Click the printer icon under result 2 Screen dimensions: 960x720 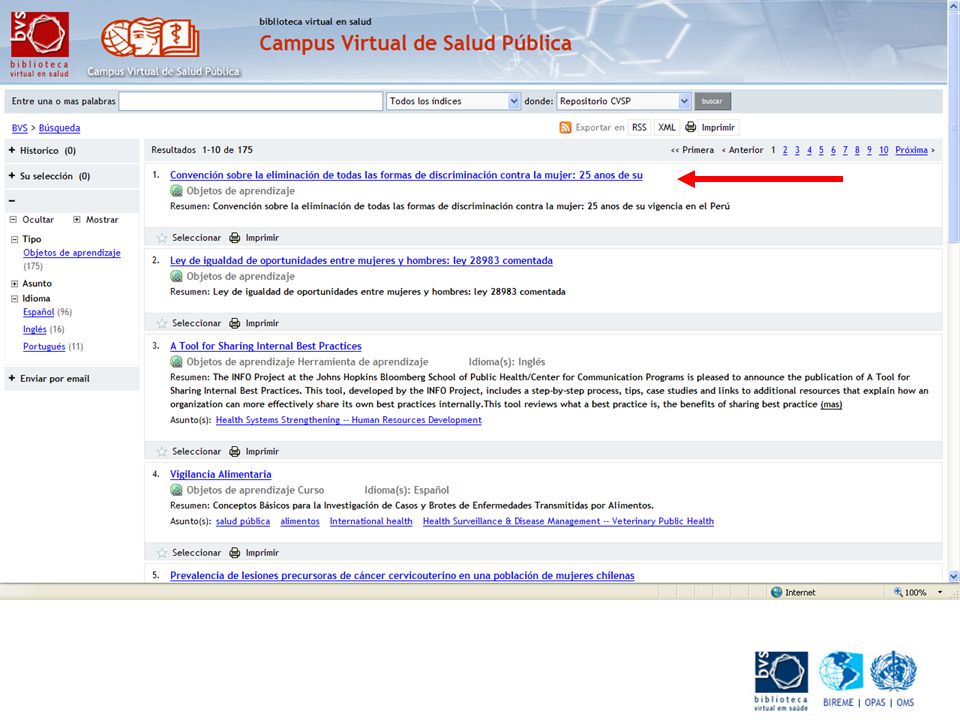(x=234, y=323)
